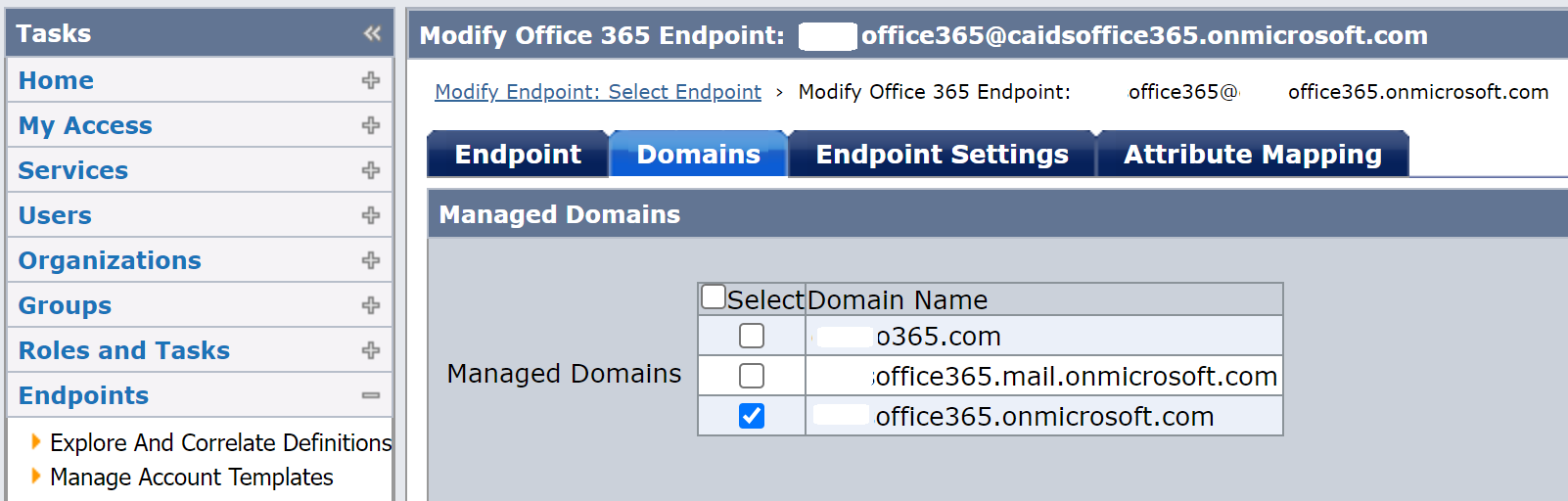Collapse the Endpoints section minus icon
The width and height of the screenshot is (1568, 501).
click(x=371, y=395)
